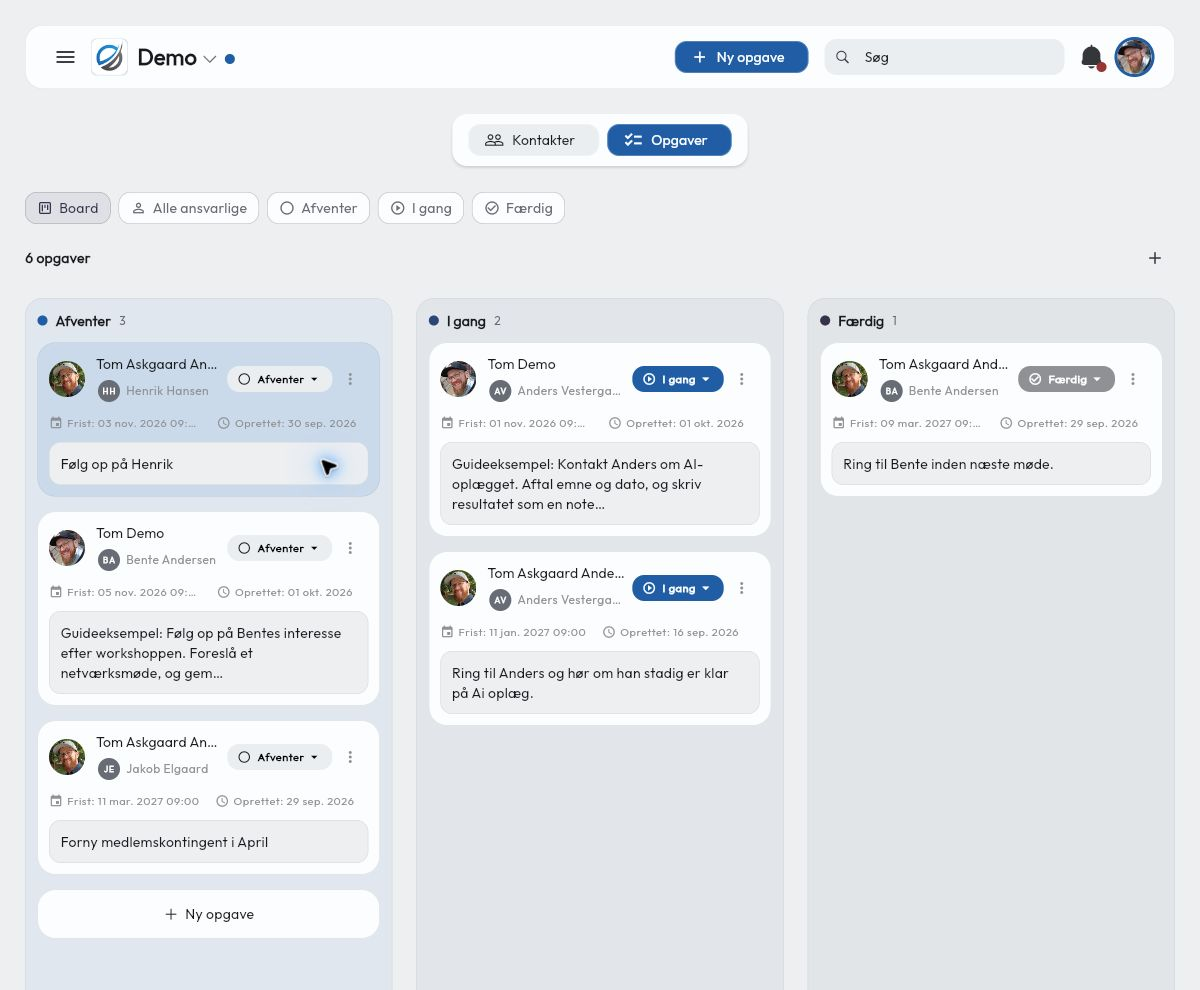Open the Følg op på Henrik task
The image size is (1200, 990).
pyautogui.click(x=208, y=464)
